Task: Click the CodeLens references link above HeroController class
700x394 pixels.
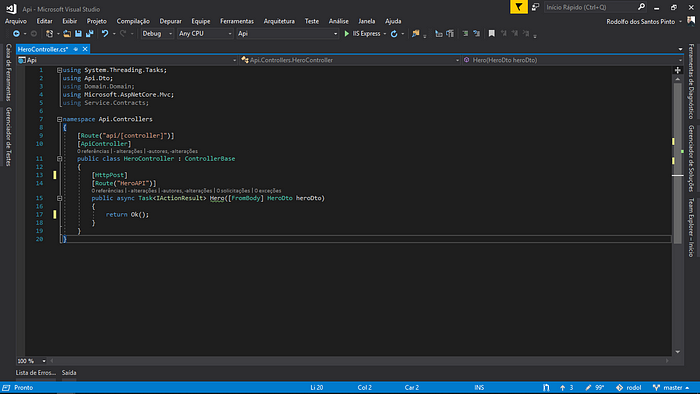Action: click(x=93, y=151)
